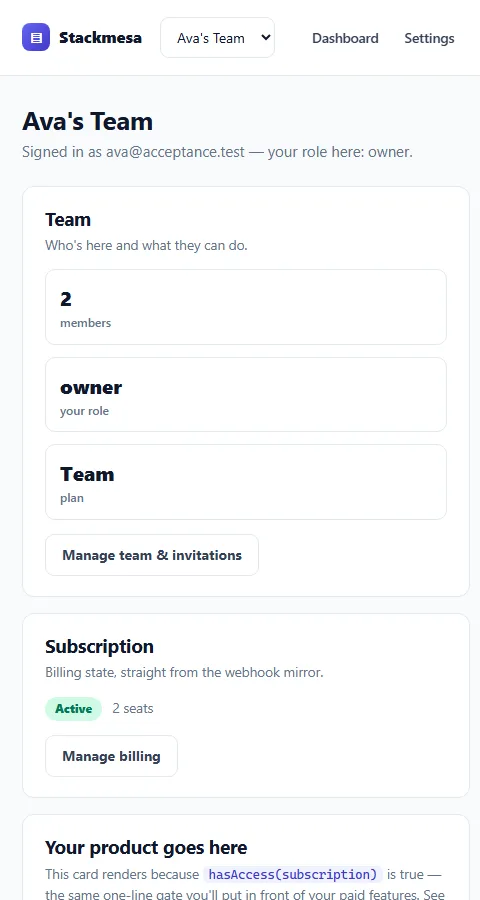Viewport: 480px width, 900px height.
Task: Click the Ava's Team page heading
Action: coord(87,122)
